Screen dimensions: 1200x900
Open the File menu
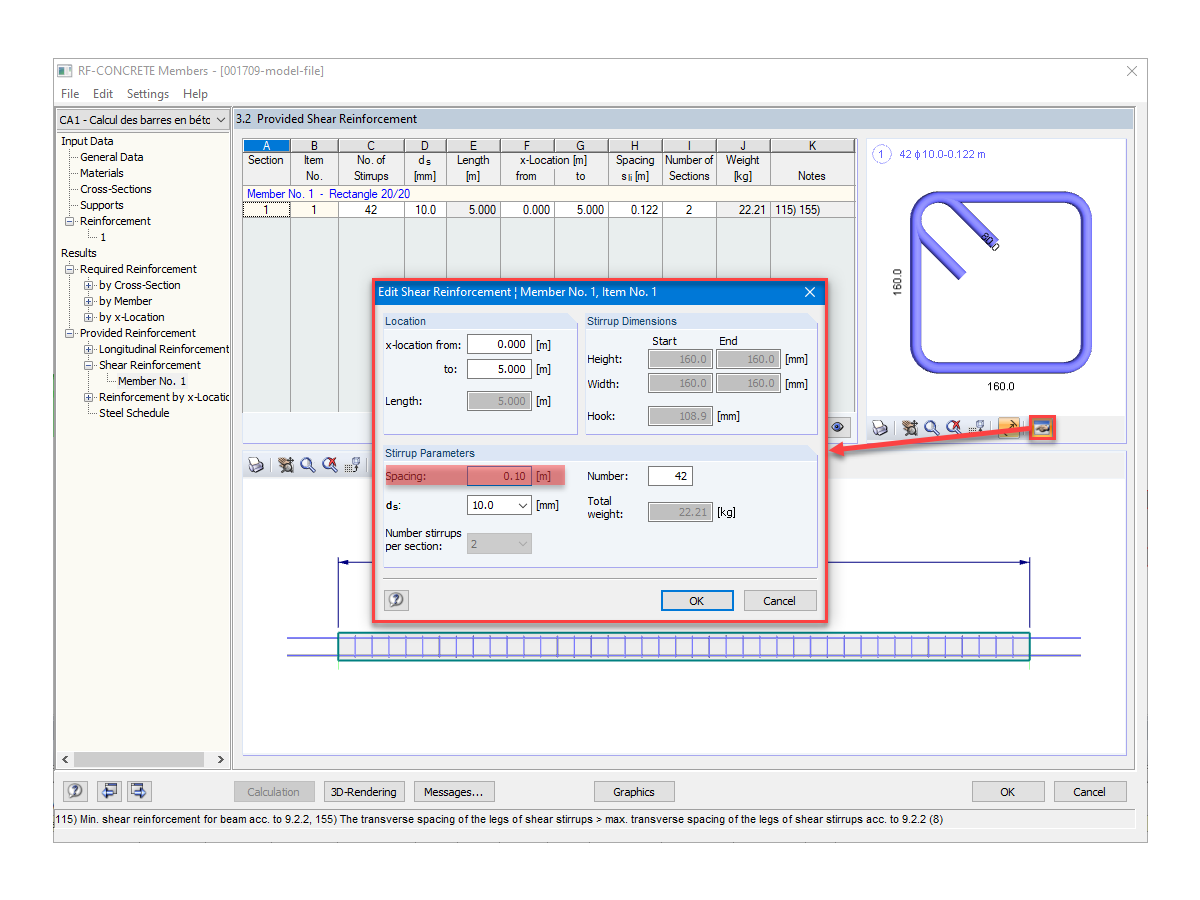click(69, 93)
